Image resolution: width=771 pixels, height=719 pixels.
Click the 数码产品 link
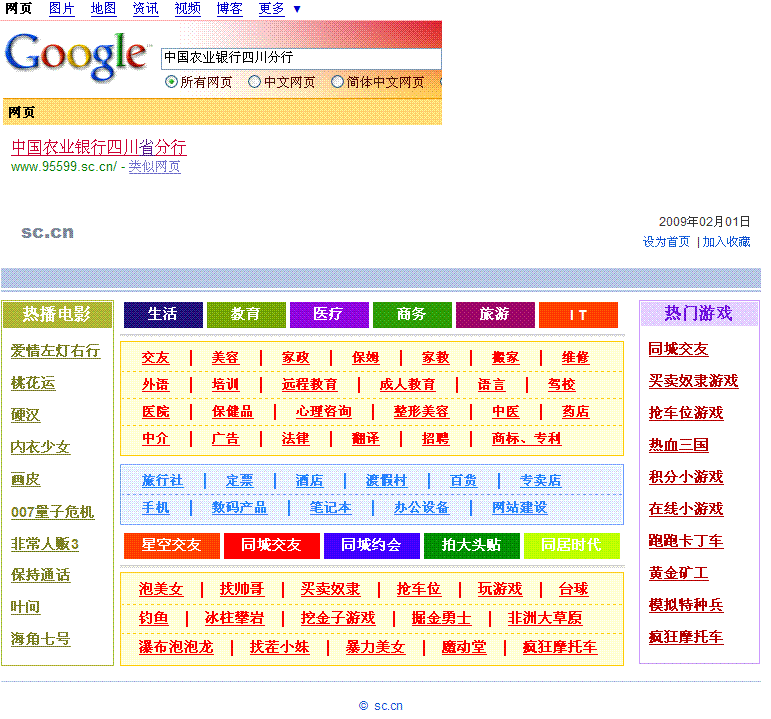point(239,508)
